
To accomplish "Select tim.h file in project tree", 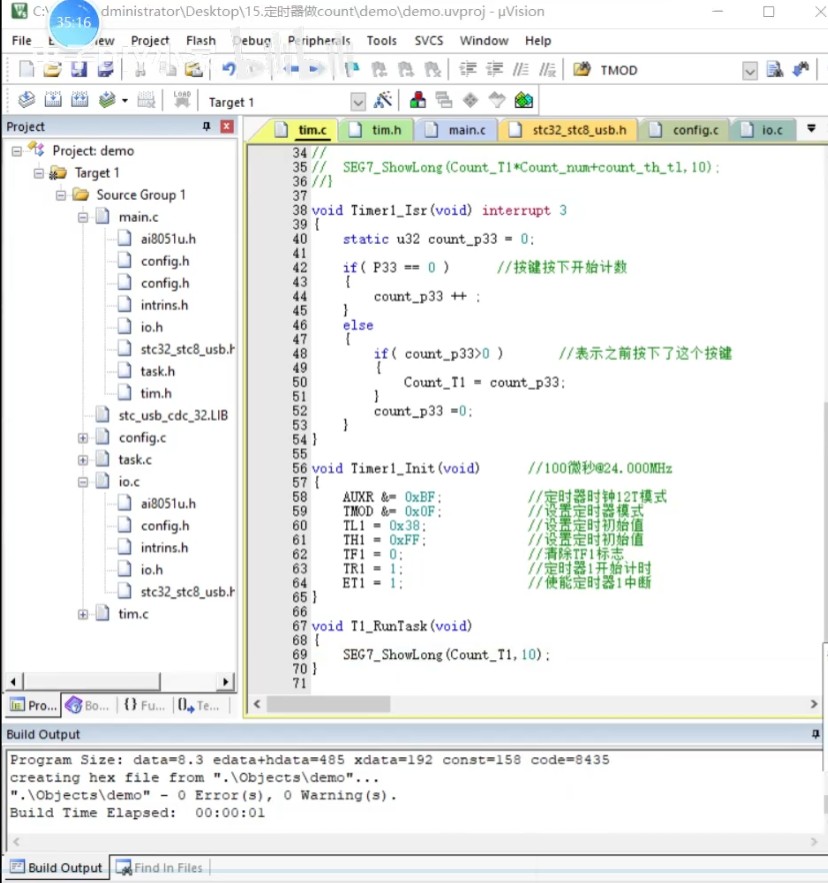I will [x=155, y=393].
